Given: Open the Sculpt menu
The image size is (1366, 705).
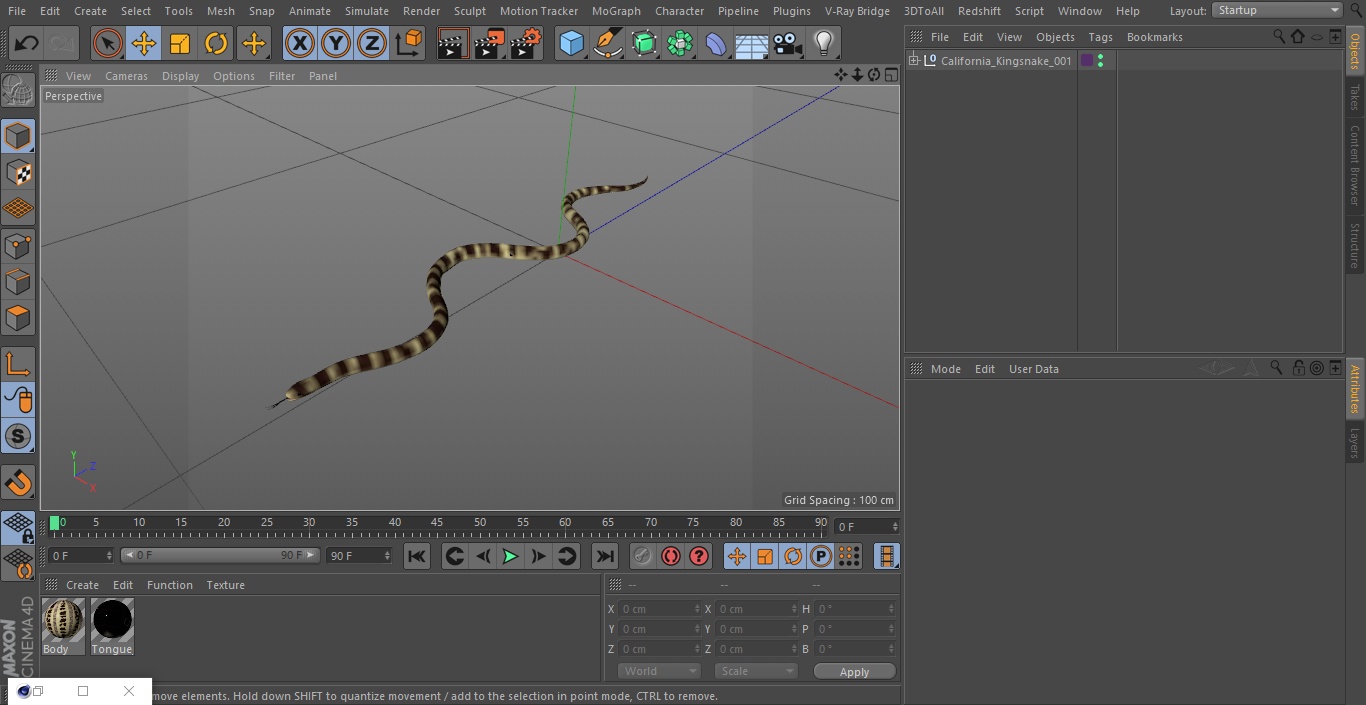Looking at the screenshot, I should (x=469, y=11).
